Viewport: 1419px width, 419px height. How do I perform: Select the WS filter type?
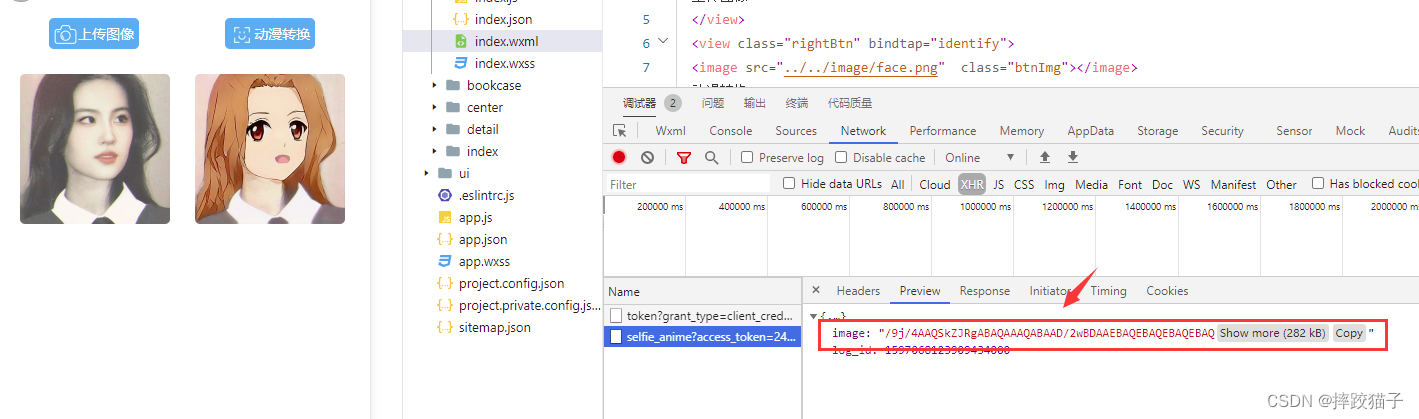point(1191,184)
